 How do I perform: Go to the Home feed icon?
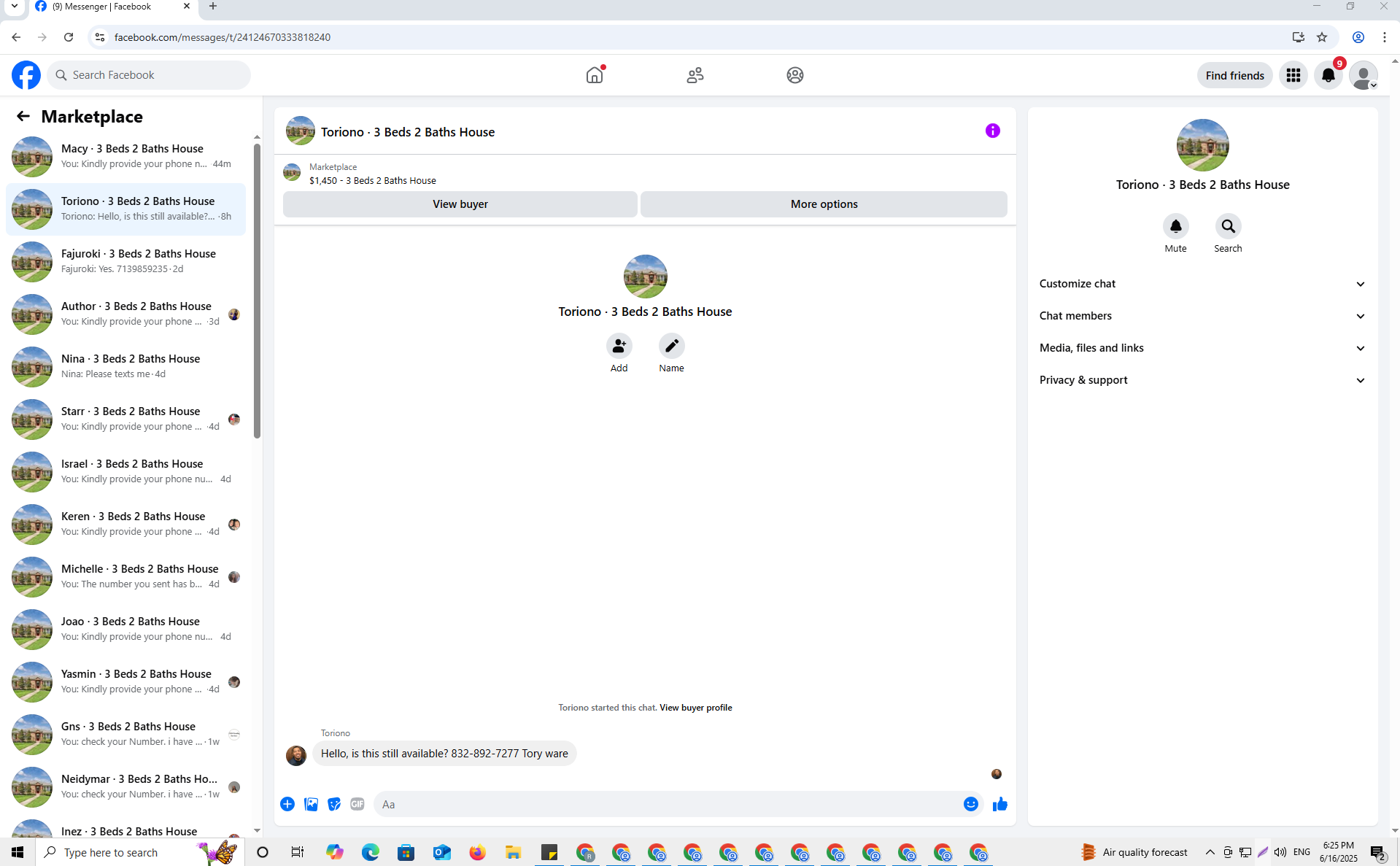595,75
